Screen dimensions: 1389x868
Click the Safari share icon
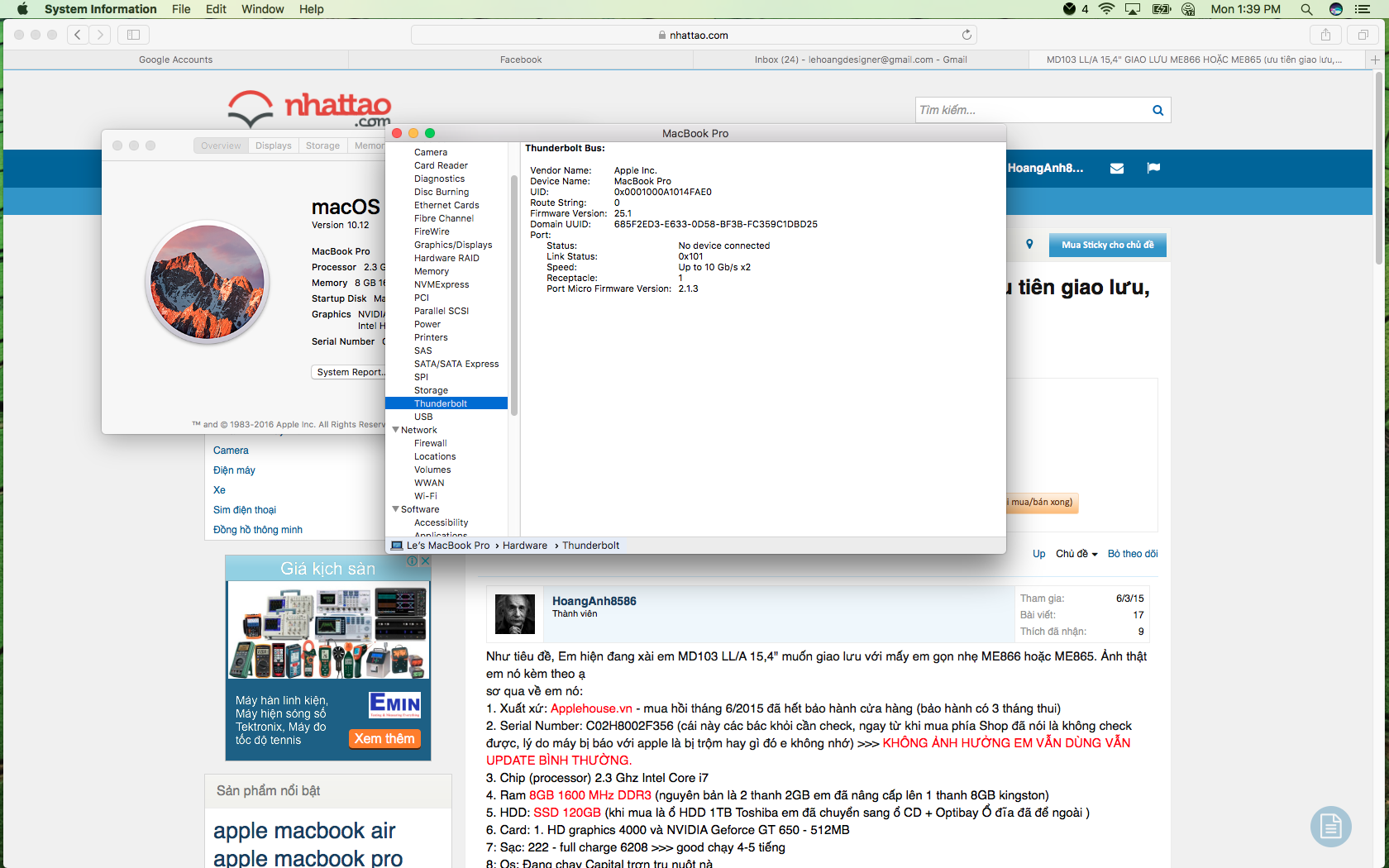(x=1325, y=35)
